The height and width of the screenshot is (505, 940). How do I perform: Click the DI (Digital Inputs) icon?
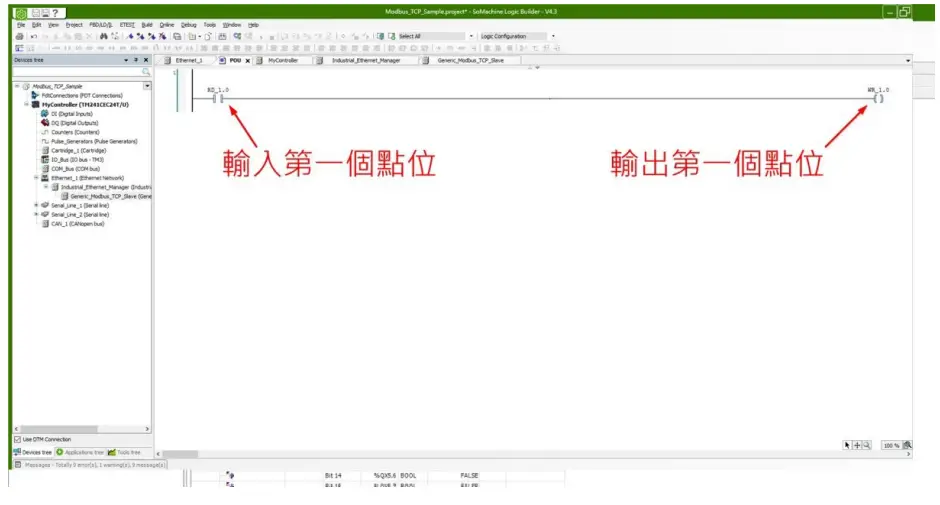point(45,113)
